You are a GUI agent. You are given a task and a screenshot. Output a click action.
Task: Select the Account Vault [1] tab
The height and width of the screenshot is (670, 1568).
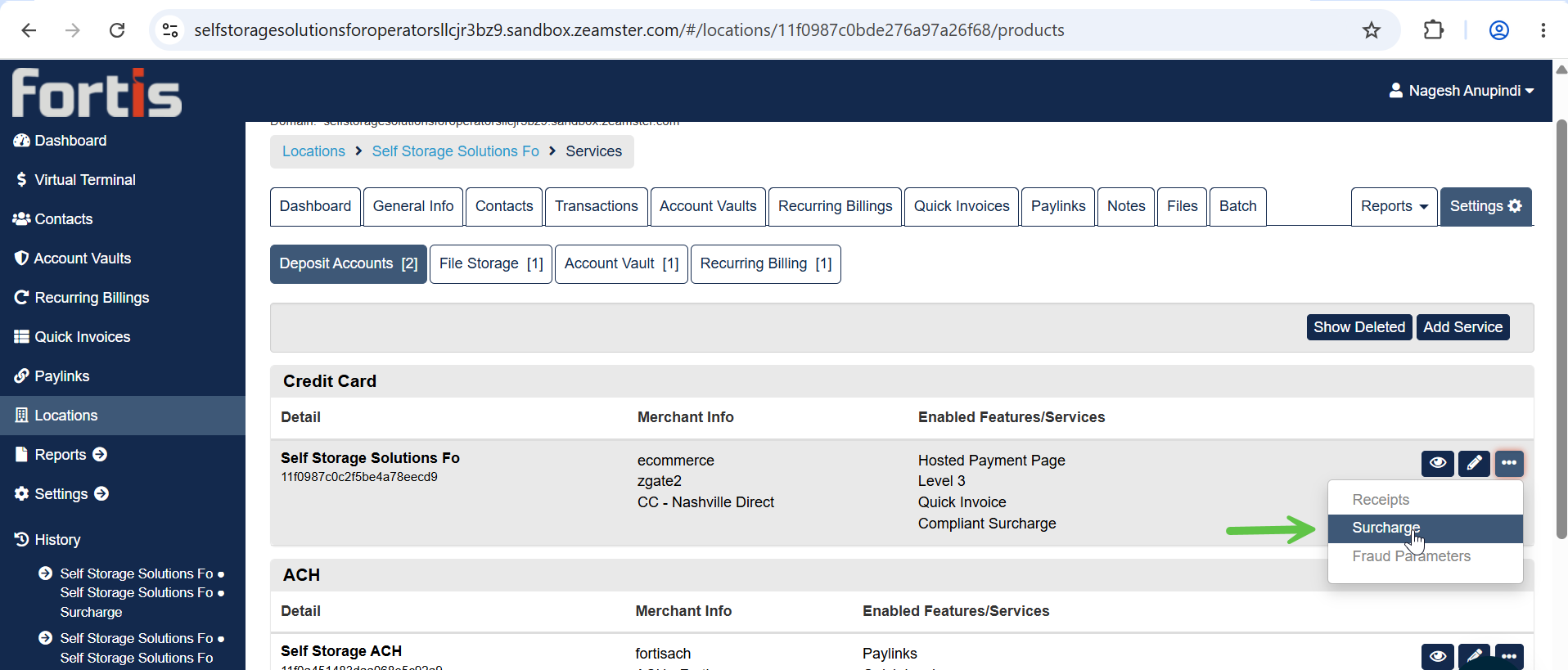(x=621, y=264)
